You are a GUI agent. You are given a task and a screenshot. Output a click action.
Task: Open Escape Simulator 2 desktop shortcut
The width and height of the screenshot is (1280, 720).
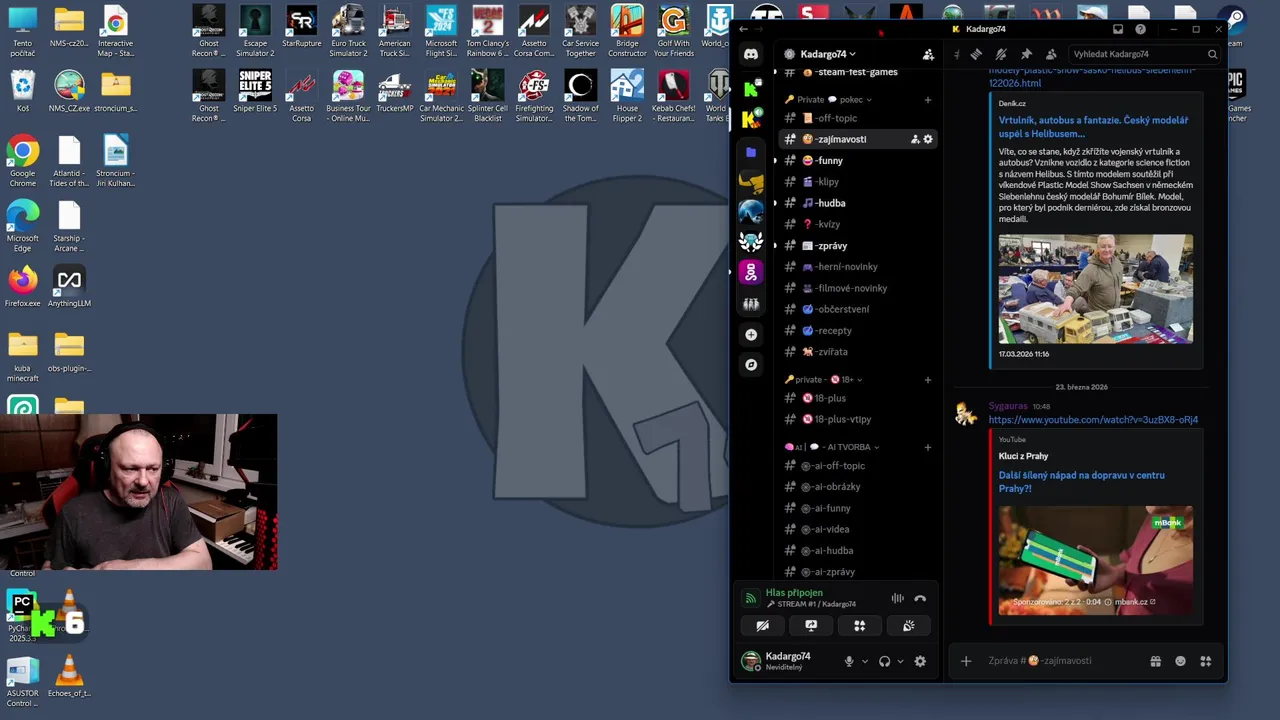point(255,31)
